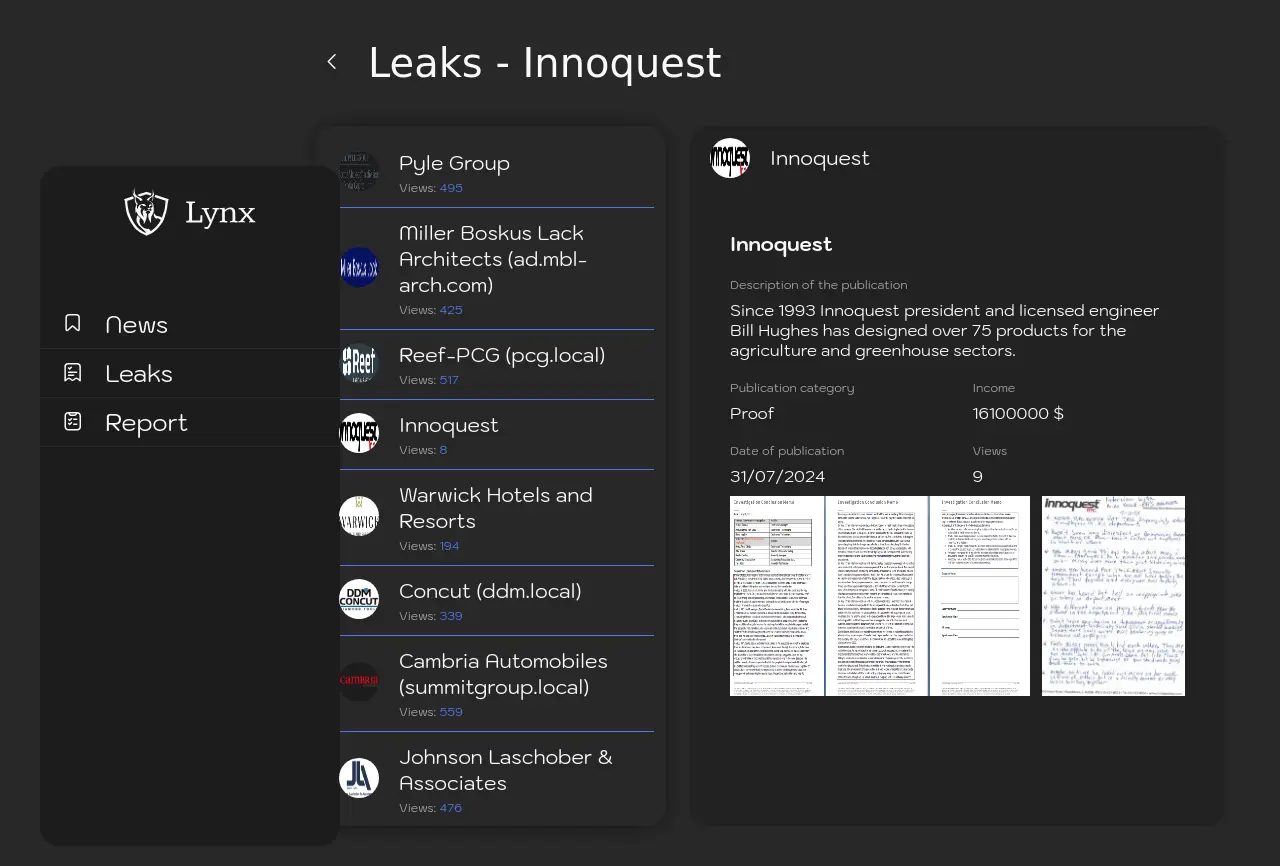Screen dimensions: 1280x866
Task: Go to the Report section
Action: 146,423
